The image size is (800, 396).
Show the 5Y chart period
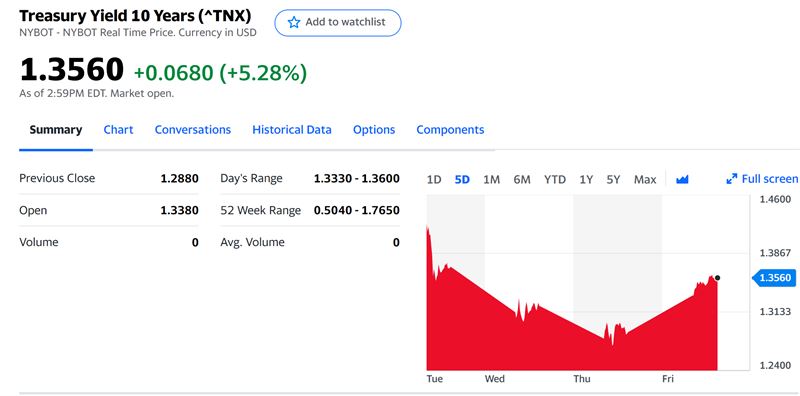(x=613, y=180)
